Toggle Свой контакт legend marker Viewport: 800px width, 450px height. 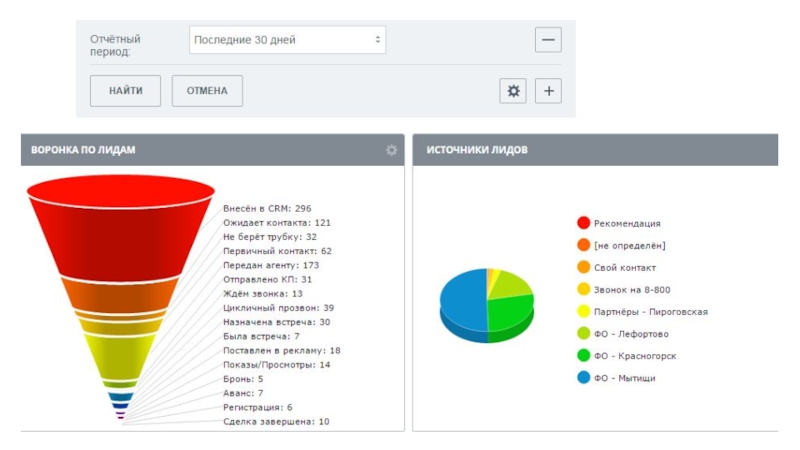click(x=583, y=267)
